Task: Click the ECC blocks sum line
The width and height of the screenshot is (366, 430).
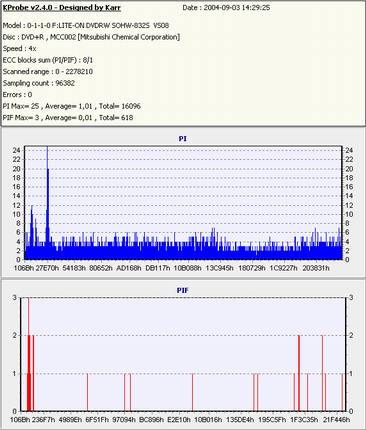Action: (x=48, y=60)
